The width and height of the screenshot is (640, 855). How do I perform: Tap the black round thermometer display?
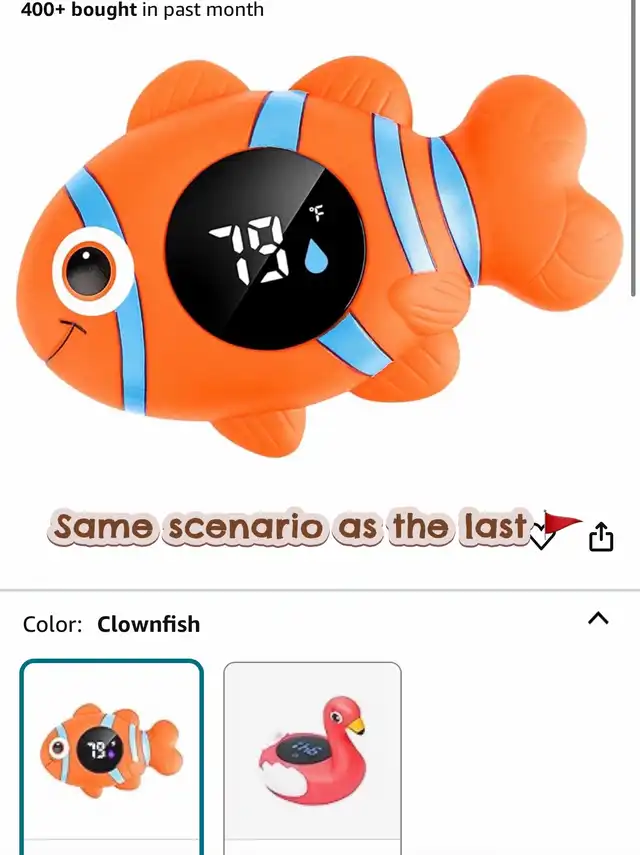coord(265,249)
